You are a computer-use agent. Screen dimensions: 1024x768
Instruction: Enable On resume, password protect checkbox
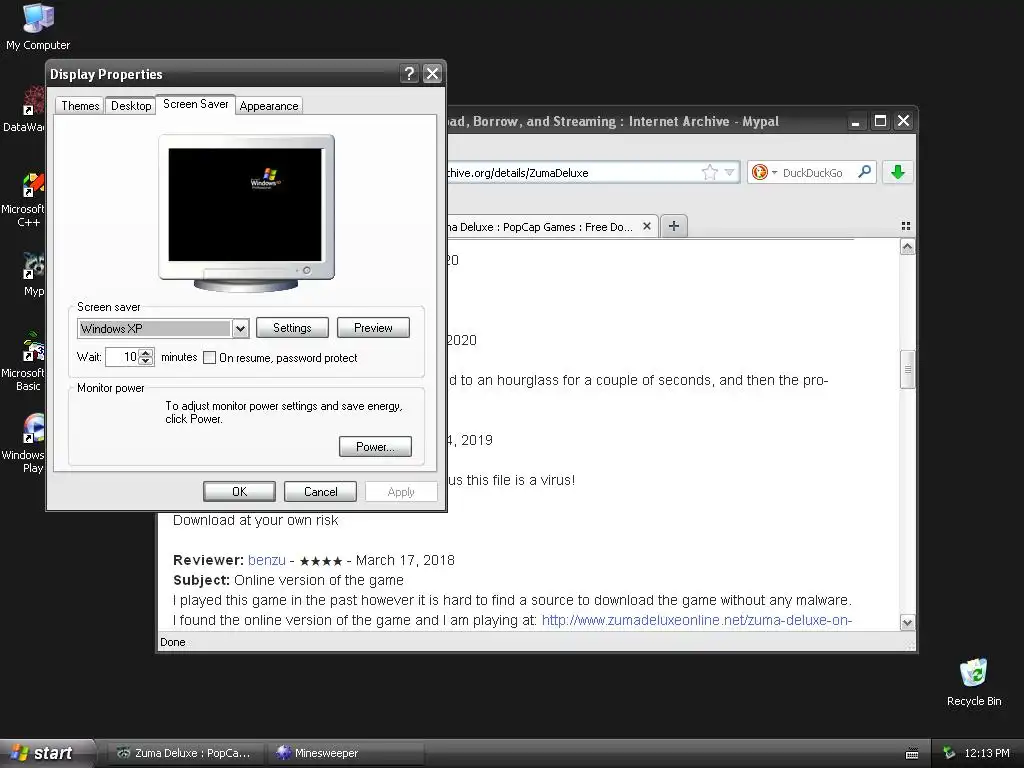pyautogui.click(x=210, y=357)
